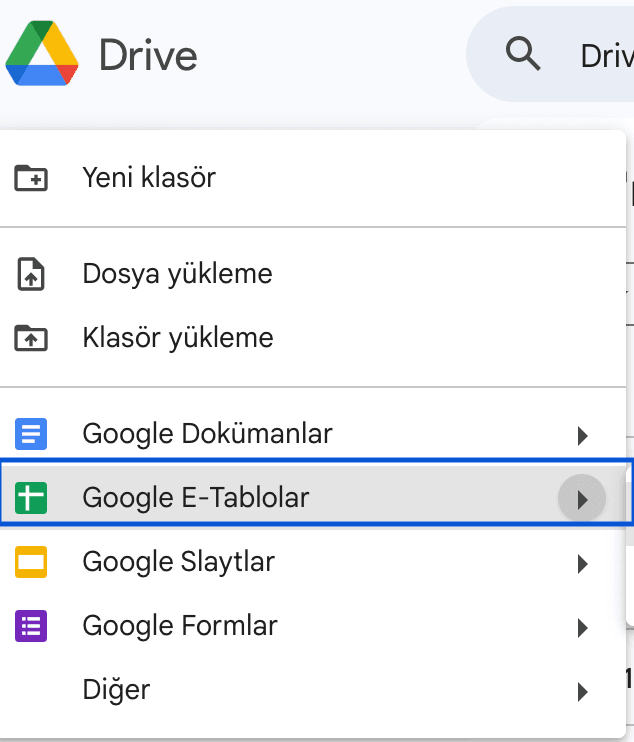Click the file upload icon
The height and width of the screenshot is (742, 634).
click(x=31, y=274)
